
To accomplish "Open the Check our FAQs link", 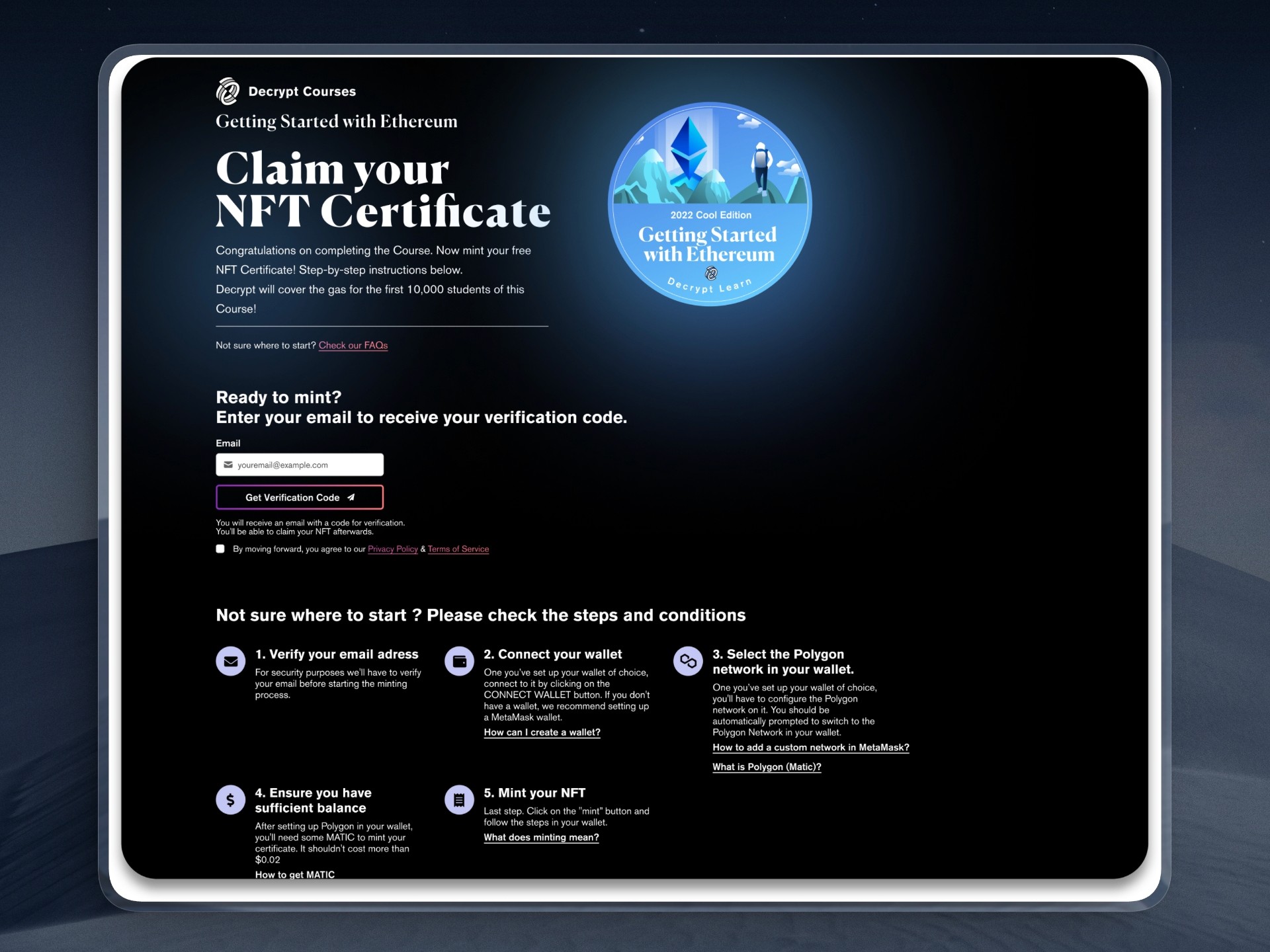I will (x=353, y=345).
